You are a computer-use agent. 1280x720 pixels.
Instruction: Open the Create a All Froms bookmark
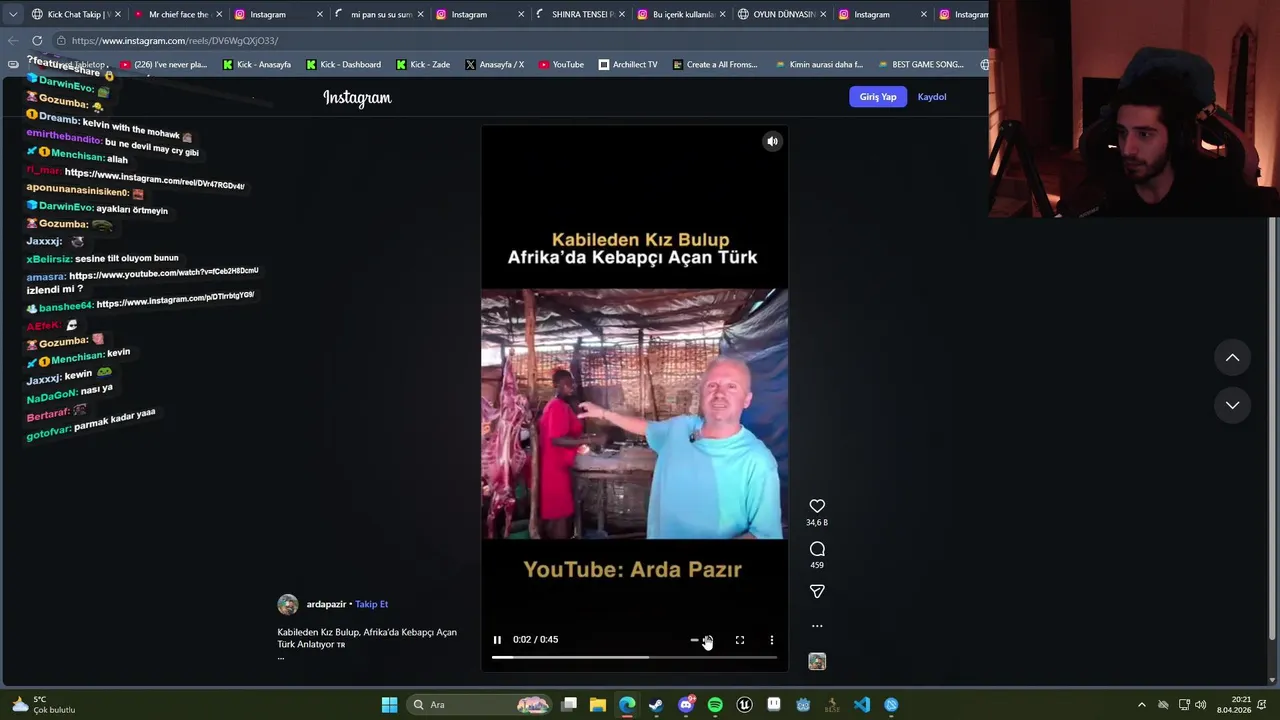click(x=715, y=64)
